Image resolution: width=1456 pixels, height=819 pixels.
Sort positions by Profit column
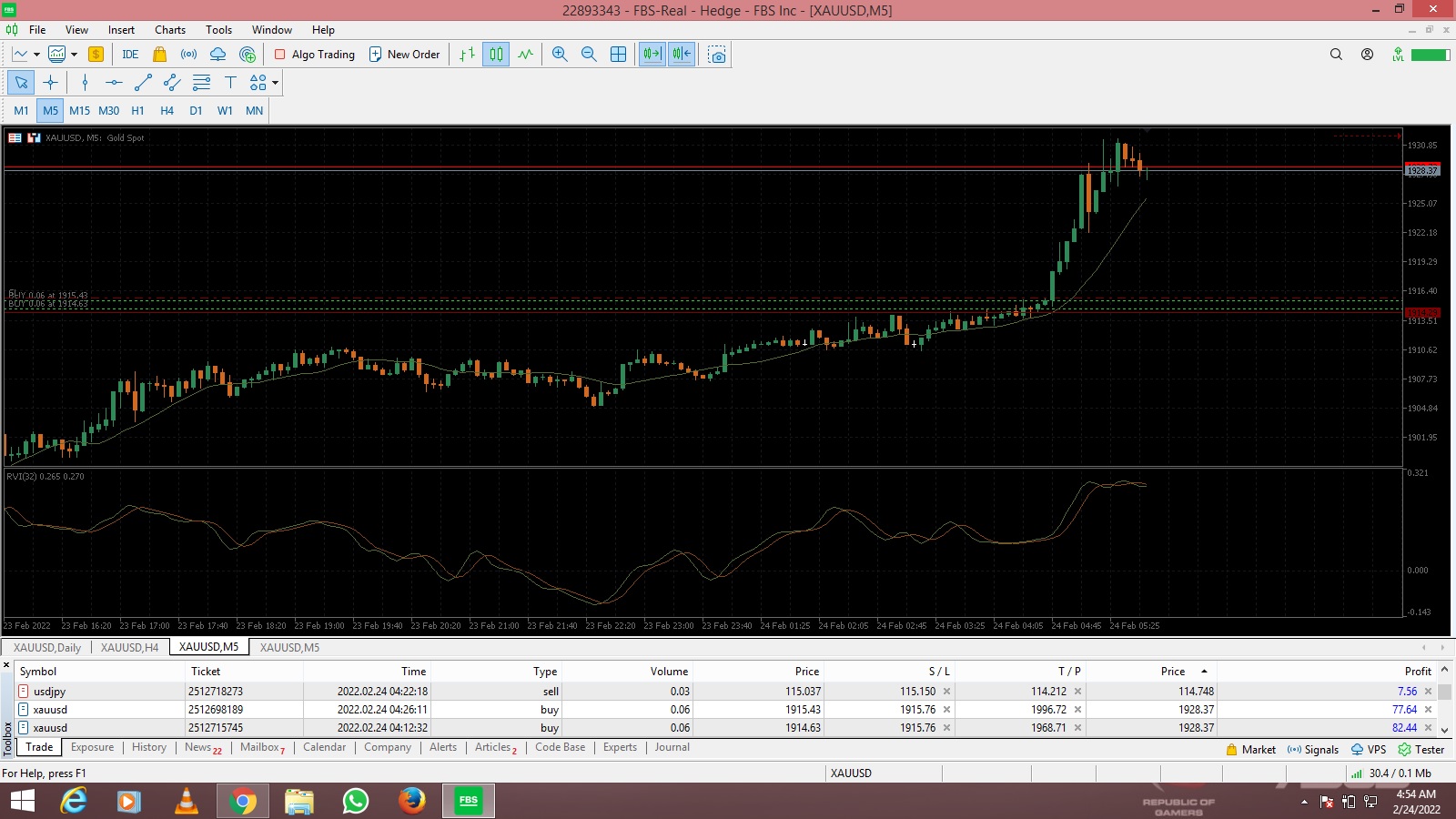click(1418, 672)
